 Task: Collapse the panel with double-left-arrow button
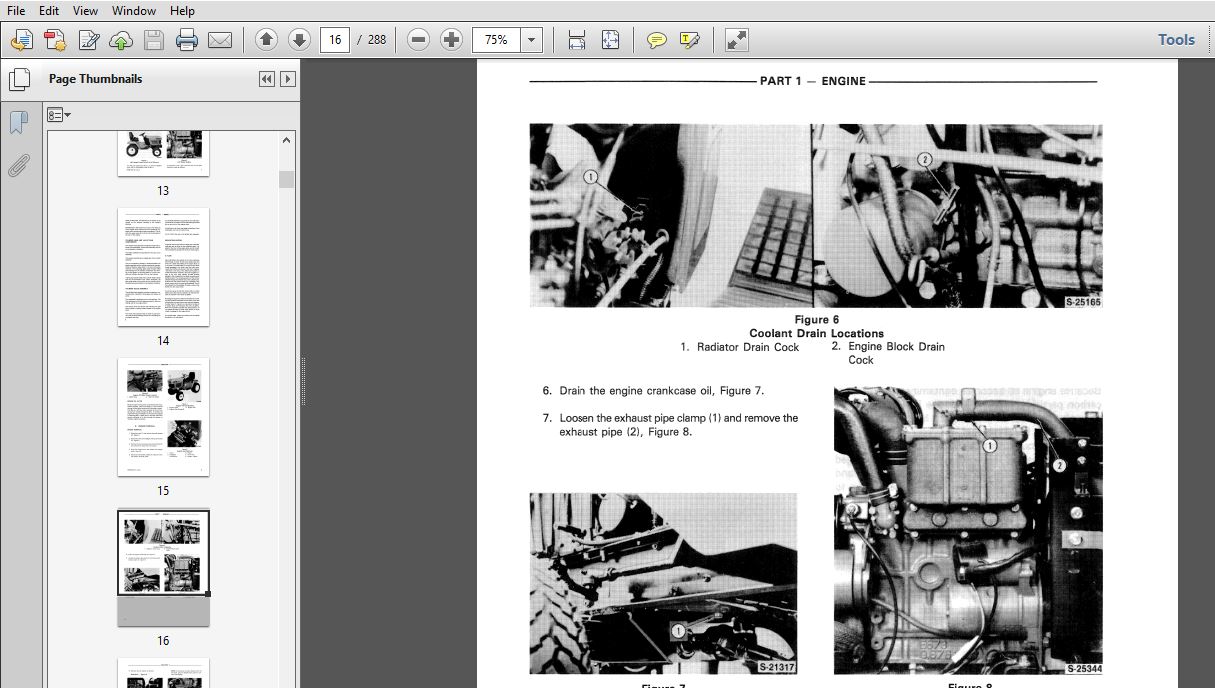pyautogui.click(x=267, y=79)
